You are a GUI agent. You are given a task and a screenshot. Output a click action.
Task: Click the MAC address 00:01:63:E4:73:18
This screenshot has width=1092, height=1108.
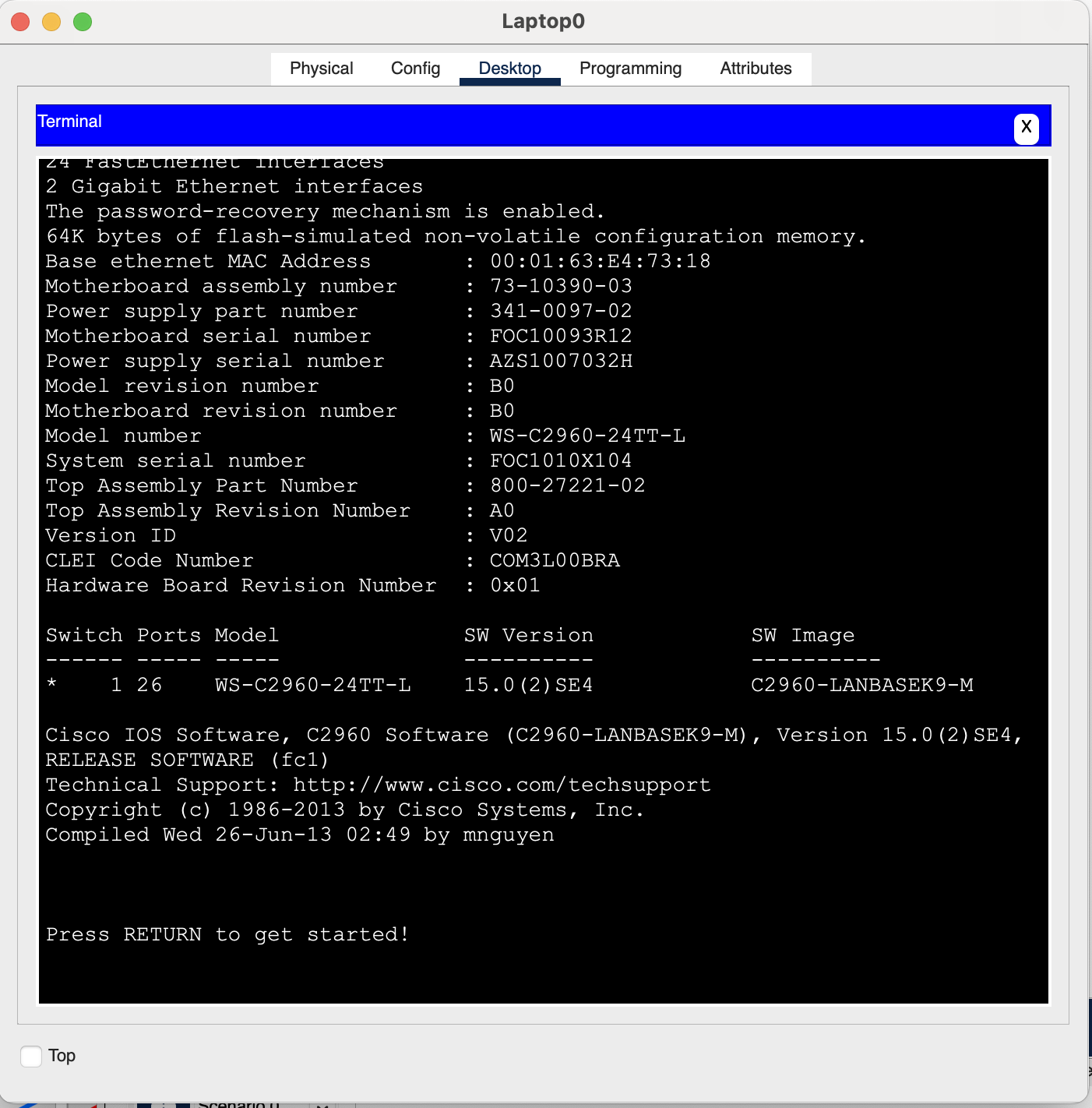pyautogui.click(x=600, y=261)
